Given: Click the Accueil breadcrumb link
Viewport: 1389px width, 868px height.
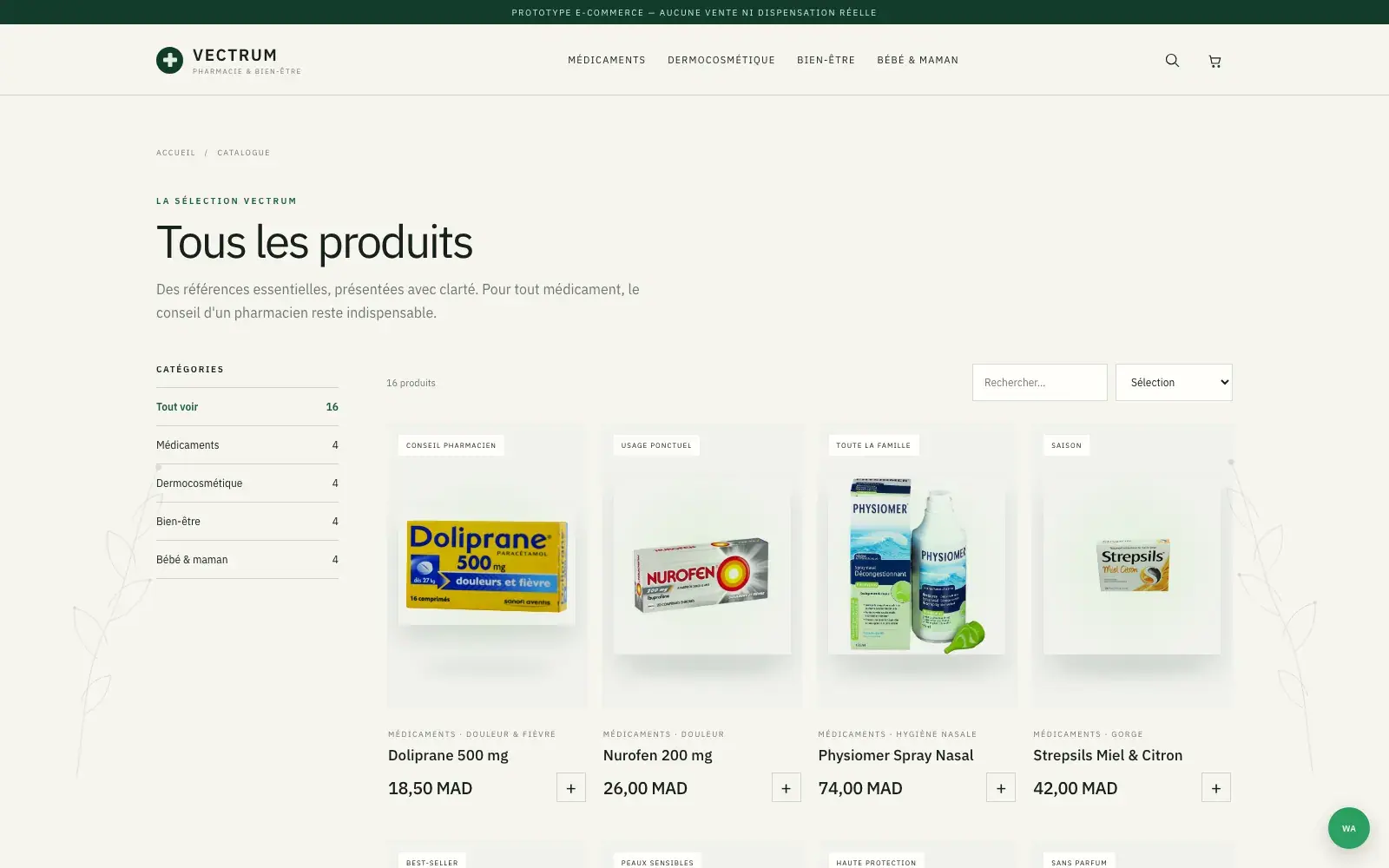Looking at the screenshot, I should 175,153.
